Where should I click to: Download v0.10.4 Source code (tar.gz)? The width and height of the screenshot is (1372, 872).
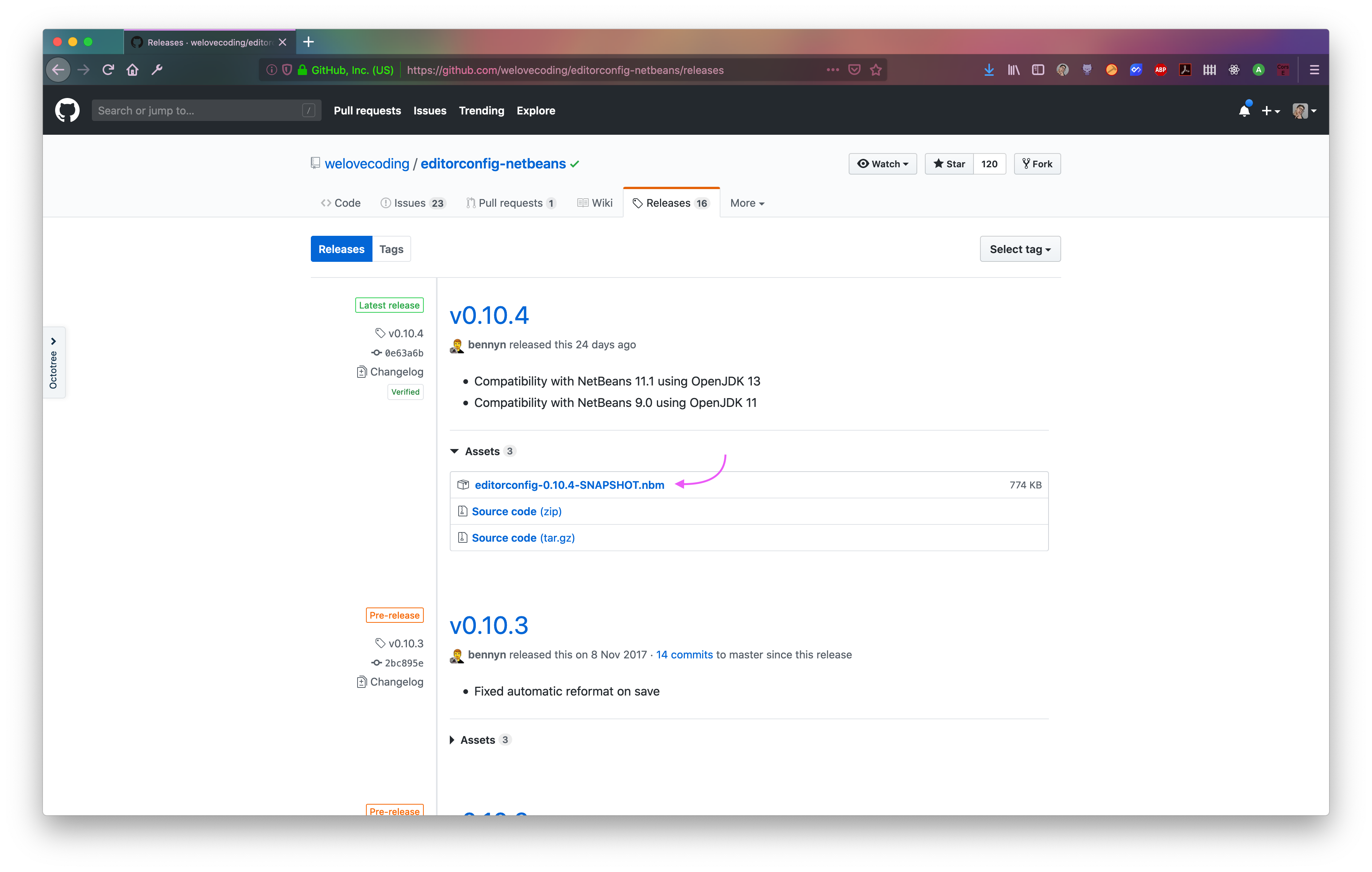pos(523,538)
